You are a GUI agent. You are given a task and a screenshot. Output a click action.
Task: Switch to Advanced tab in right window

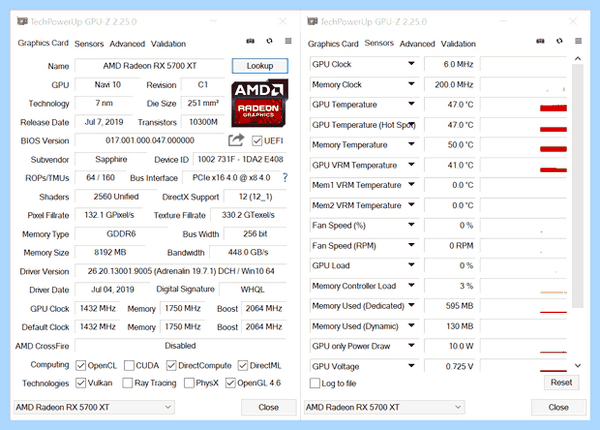[x=417, y=44]
